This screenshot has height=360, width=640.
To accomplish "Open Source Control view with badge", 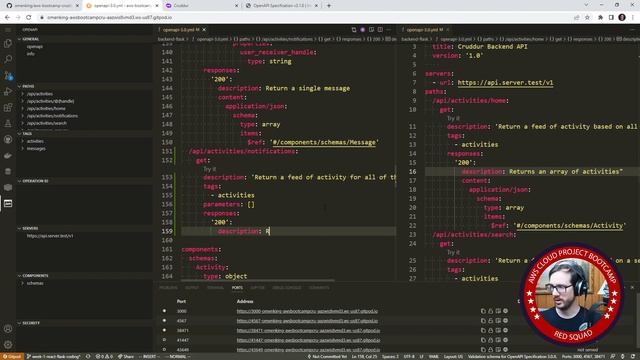I will pos(8,76).
